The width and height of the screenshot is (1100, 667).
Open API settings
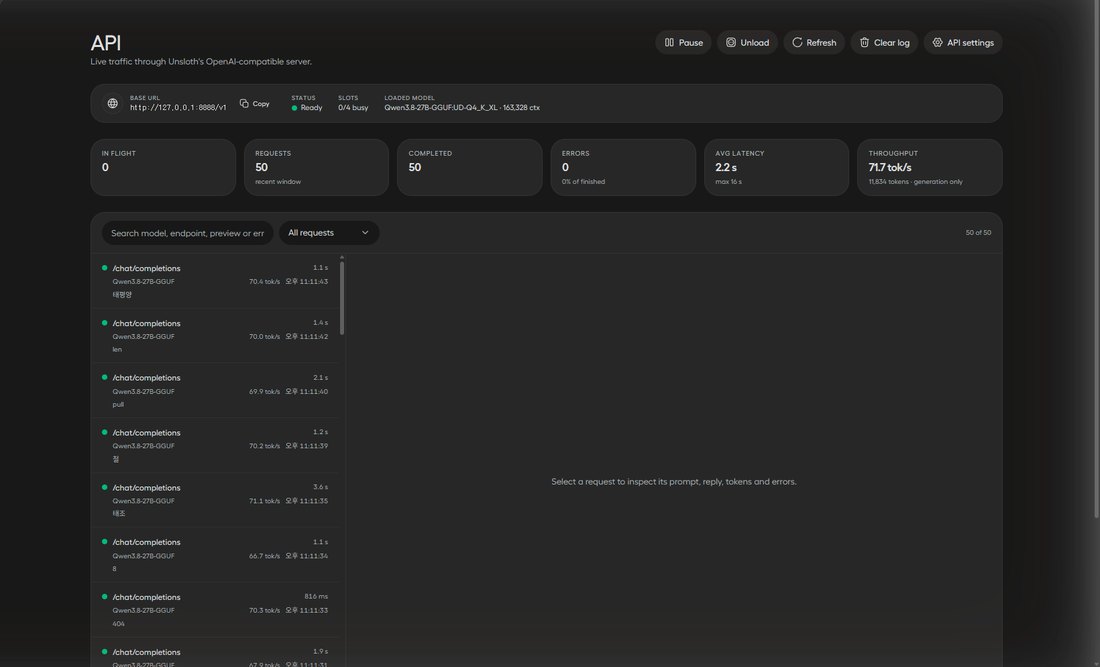click(x=962, y=43)
